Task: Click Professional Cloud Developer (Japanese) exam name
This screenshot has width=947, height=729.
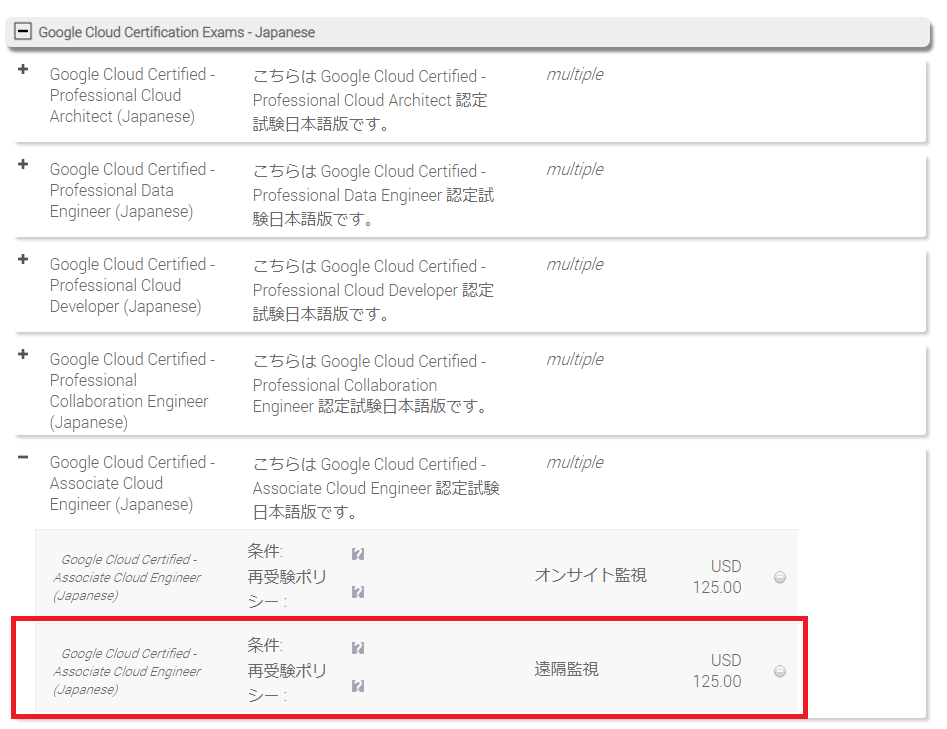Action: [x=132, y=285]
